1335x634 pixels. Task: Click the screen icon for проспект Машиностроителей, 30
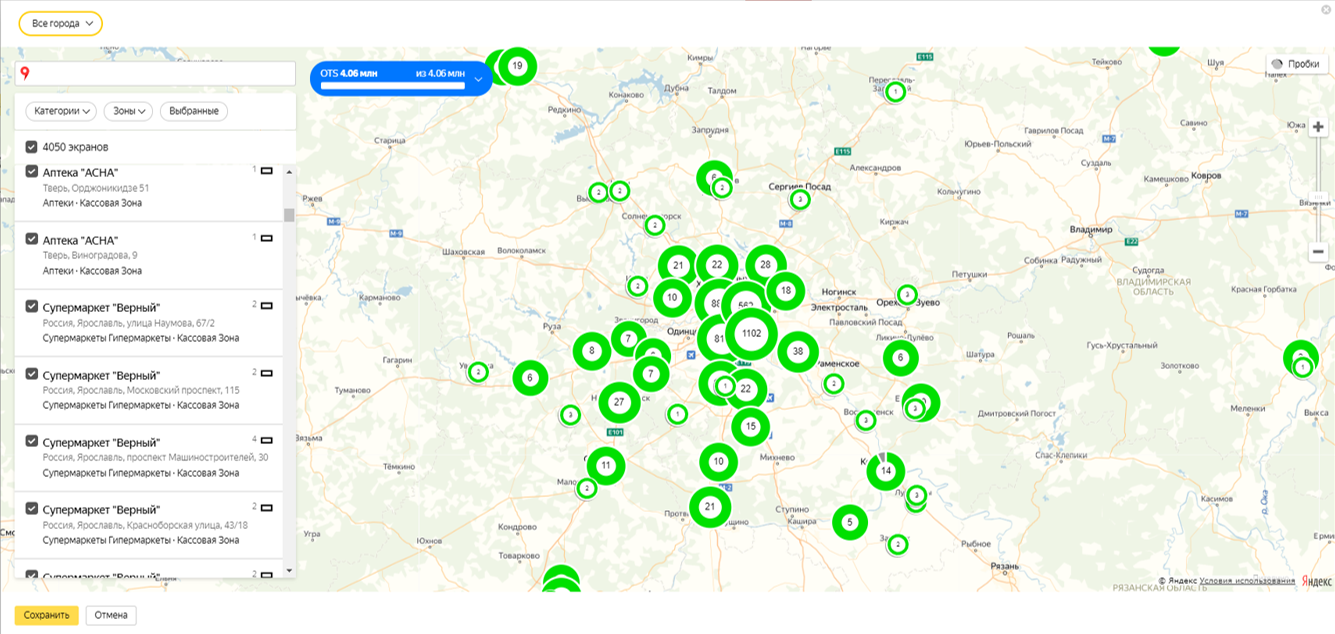pyautogui.click(x=267, y=440)
